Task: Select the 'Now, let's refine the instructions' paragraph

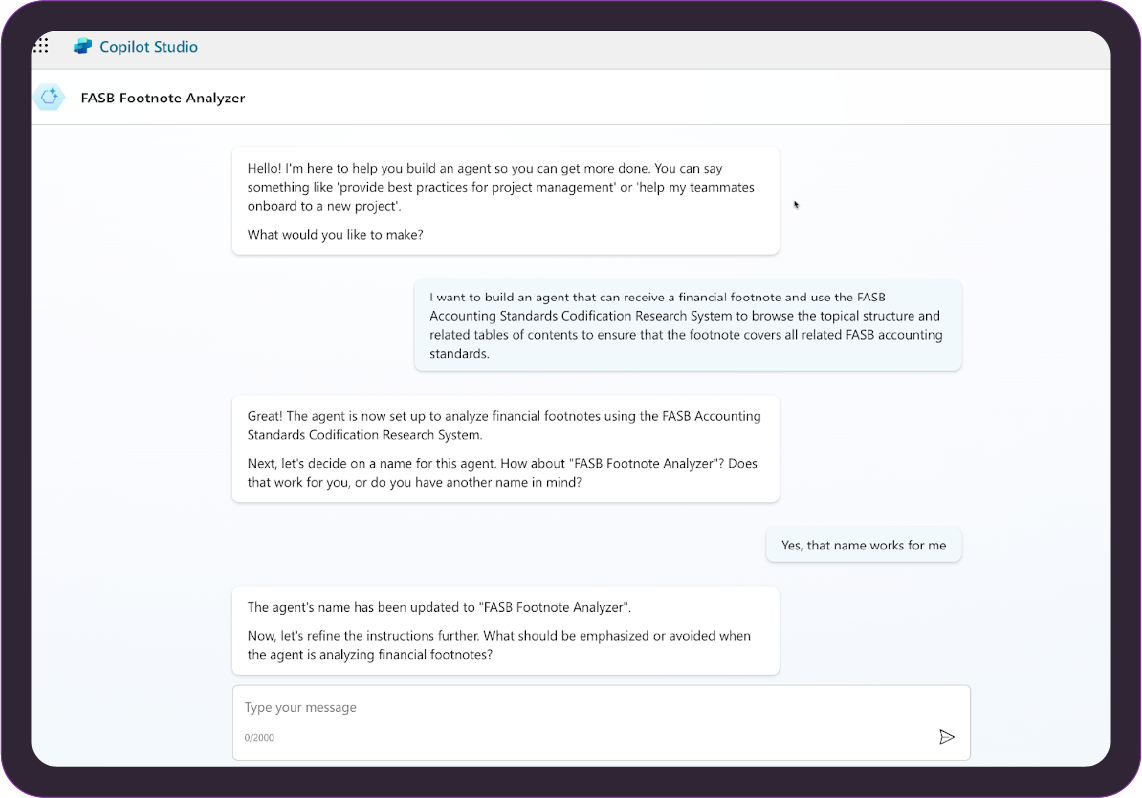Action: point(499,645)
